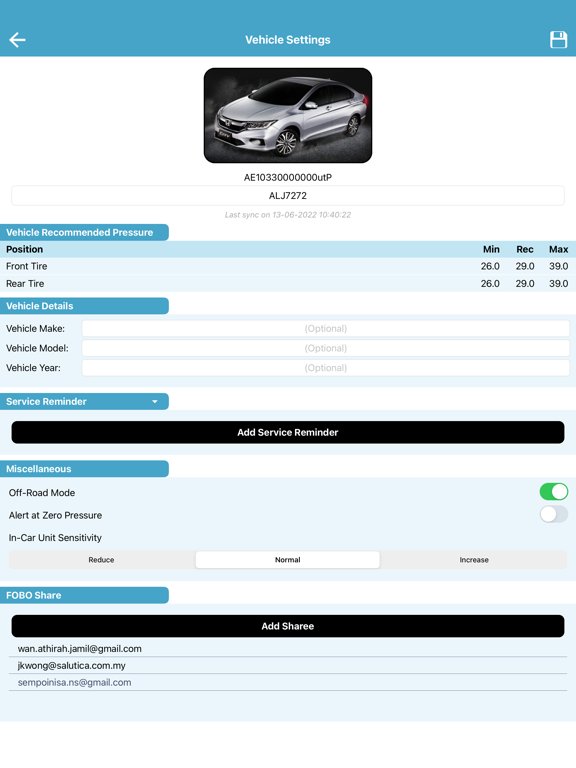The image size is (576, 768).
Task: Expand the Service Reminder dropdown arrow
Action: click(155, 402)
